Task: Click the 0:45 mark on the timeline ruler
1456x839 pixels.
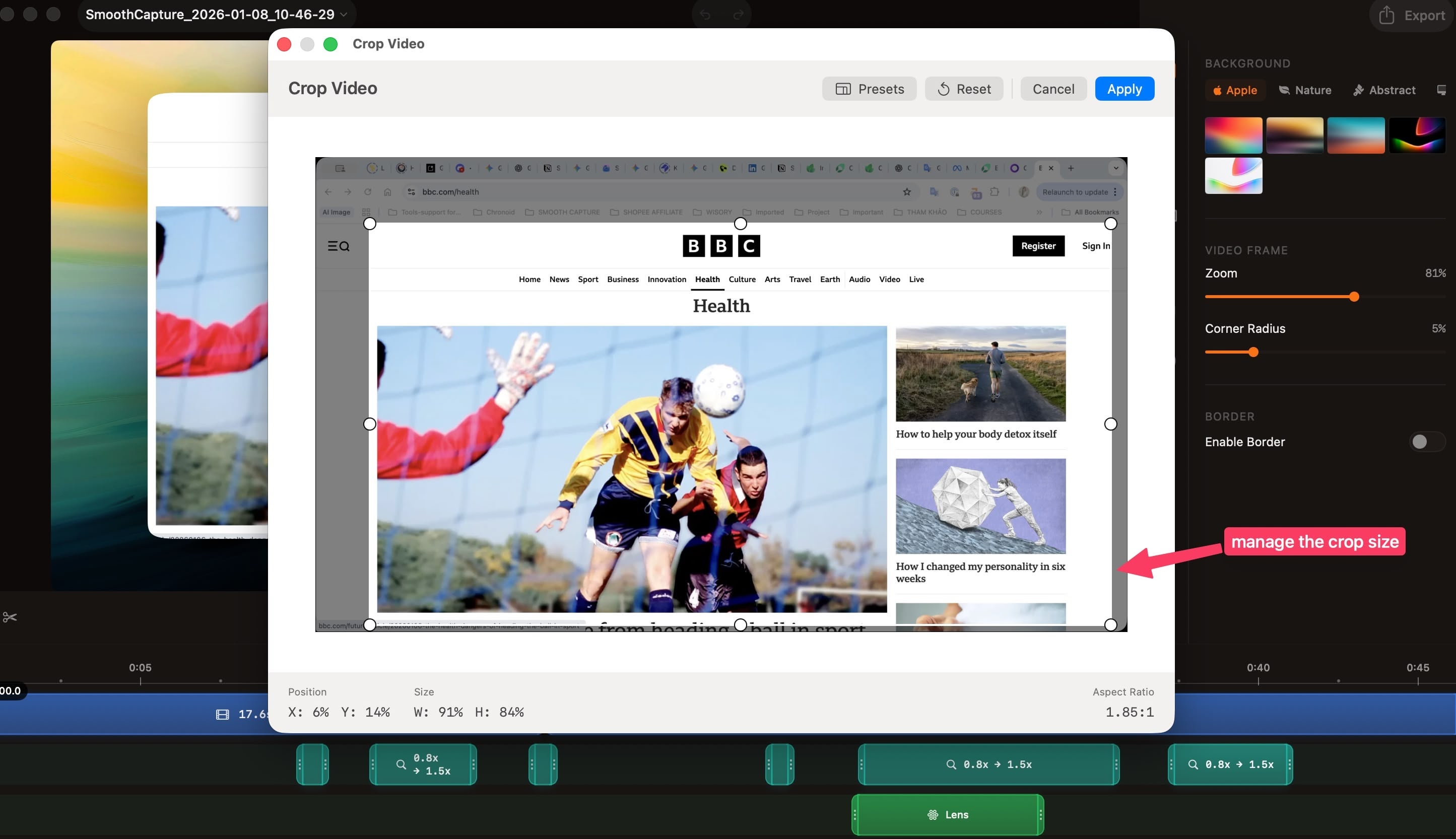Action: coord(1418,668)
